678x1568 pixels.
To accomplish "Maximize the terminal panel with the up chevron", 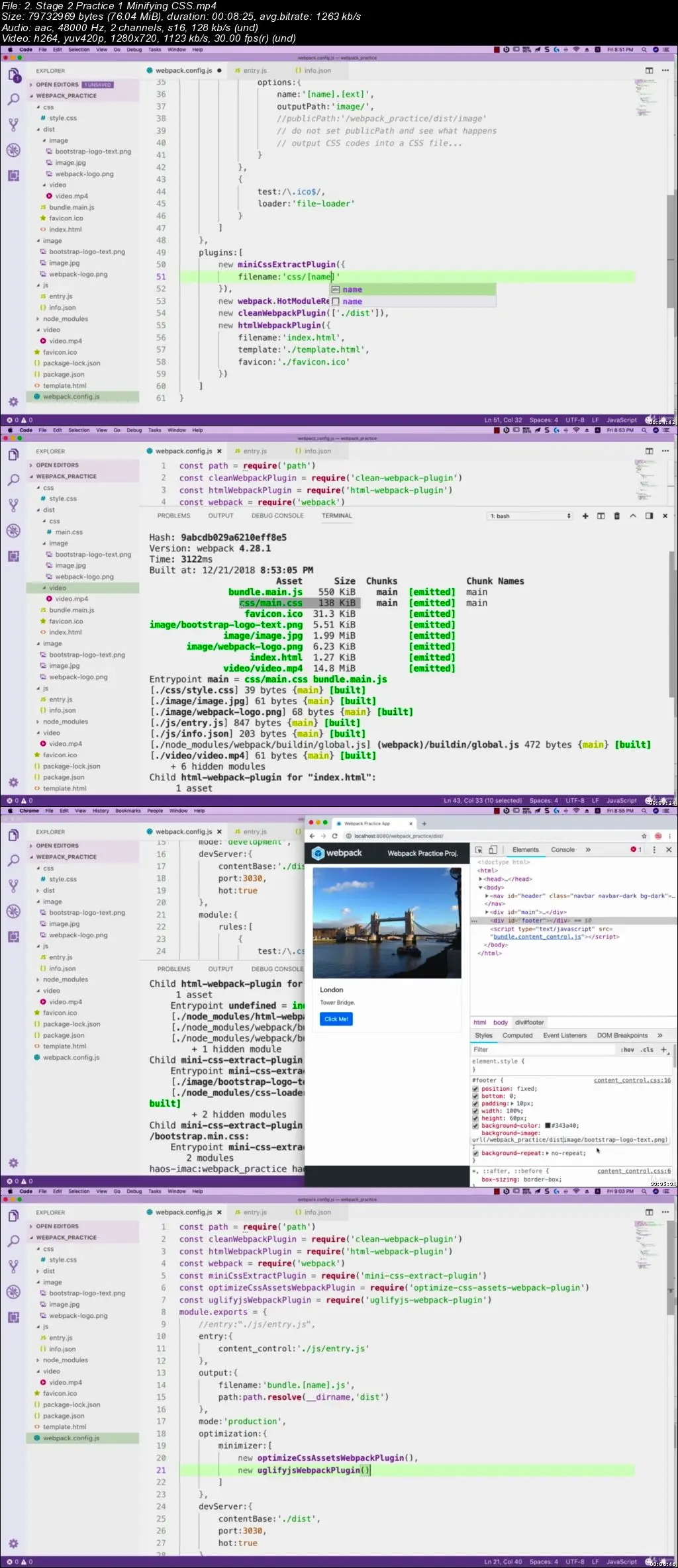I will tap(633, 516).
